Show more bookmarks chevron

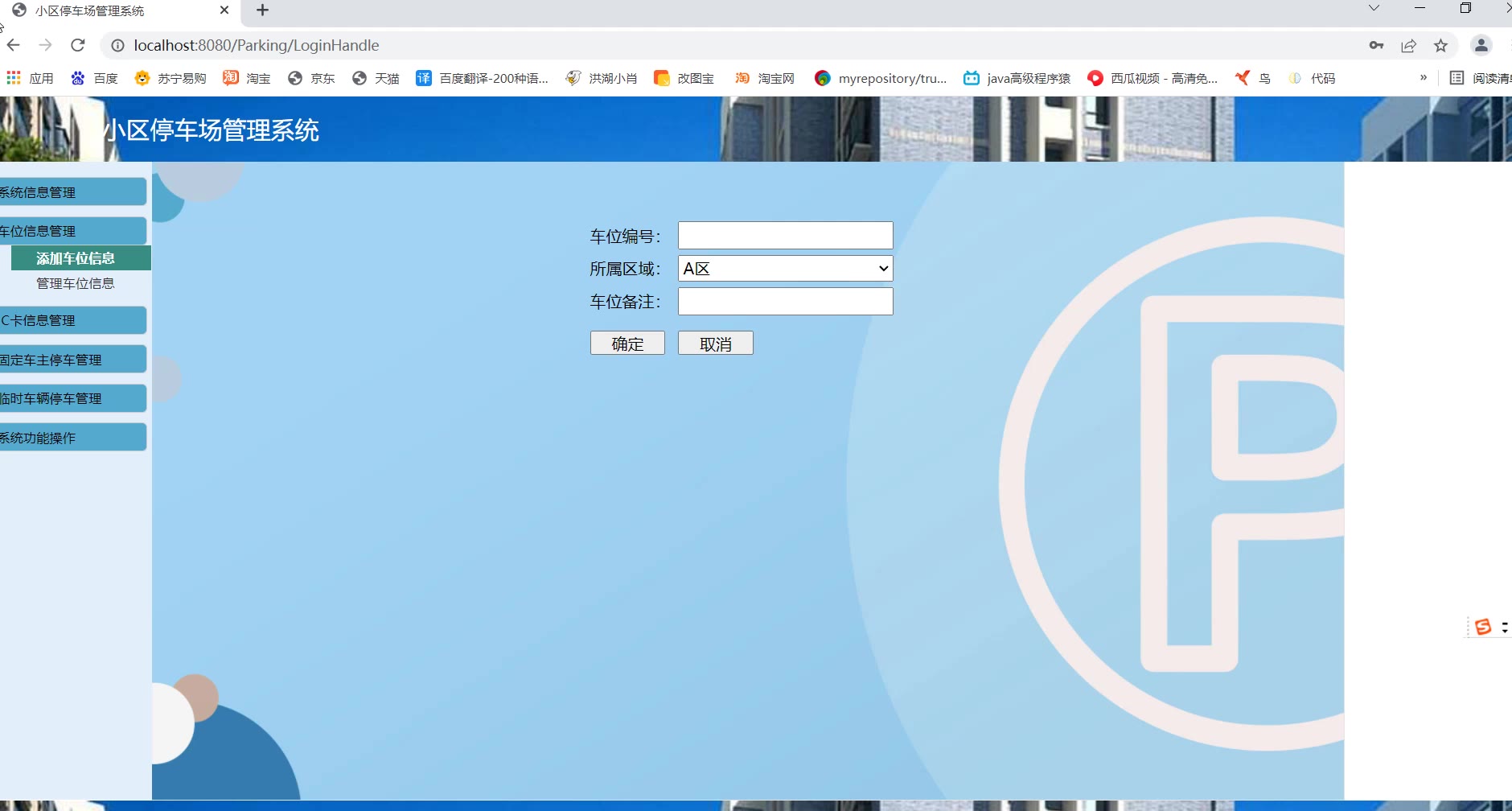tap(1424, 78)
